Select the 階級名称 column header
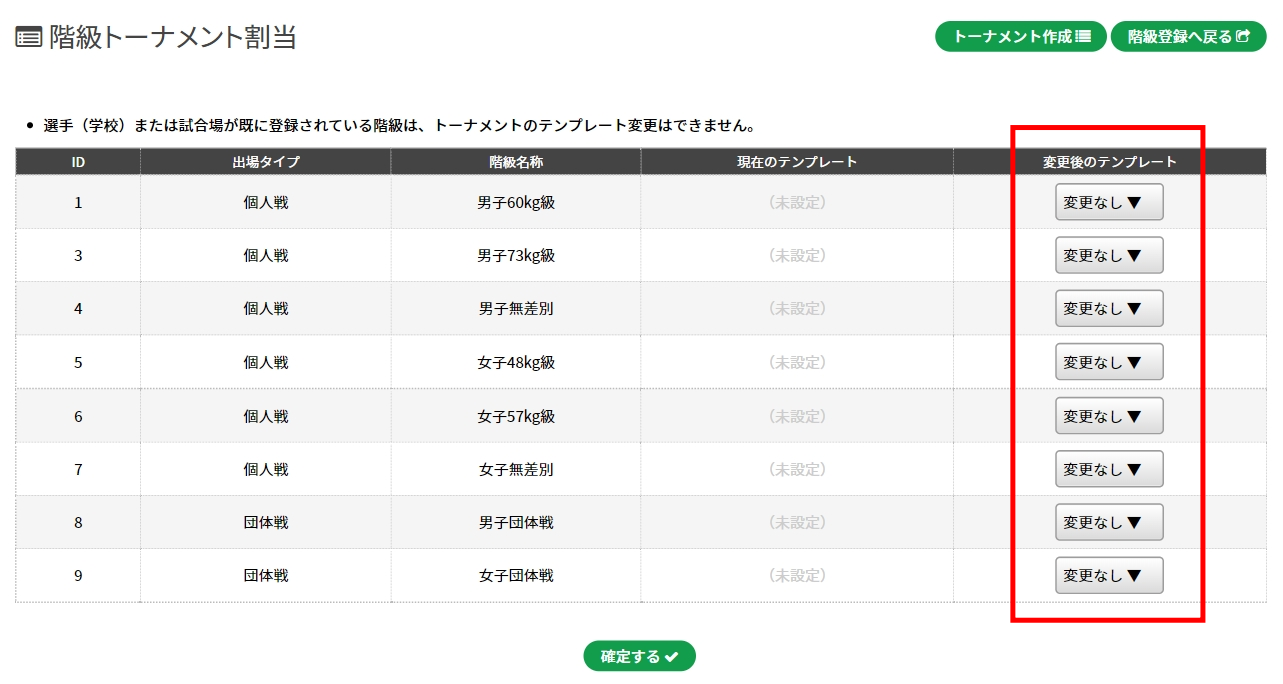 pos(516,162)
